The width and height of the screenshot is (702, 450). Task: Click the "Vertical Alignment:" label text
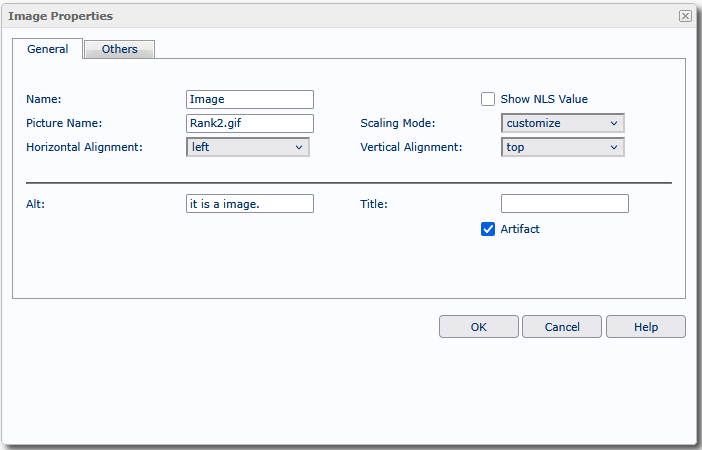coord(411,147)
